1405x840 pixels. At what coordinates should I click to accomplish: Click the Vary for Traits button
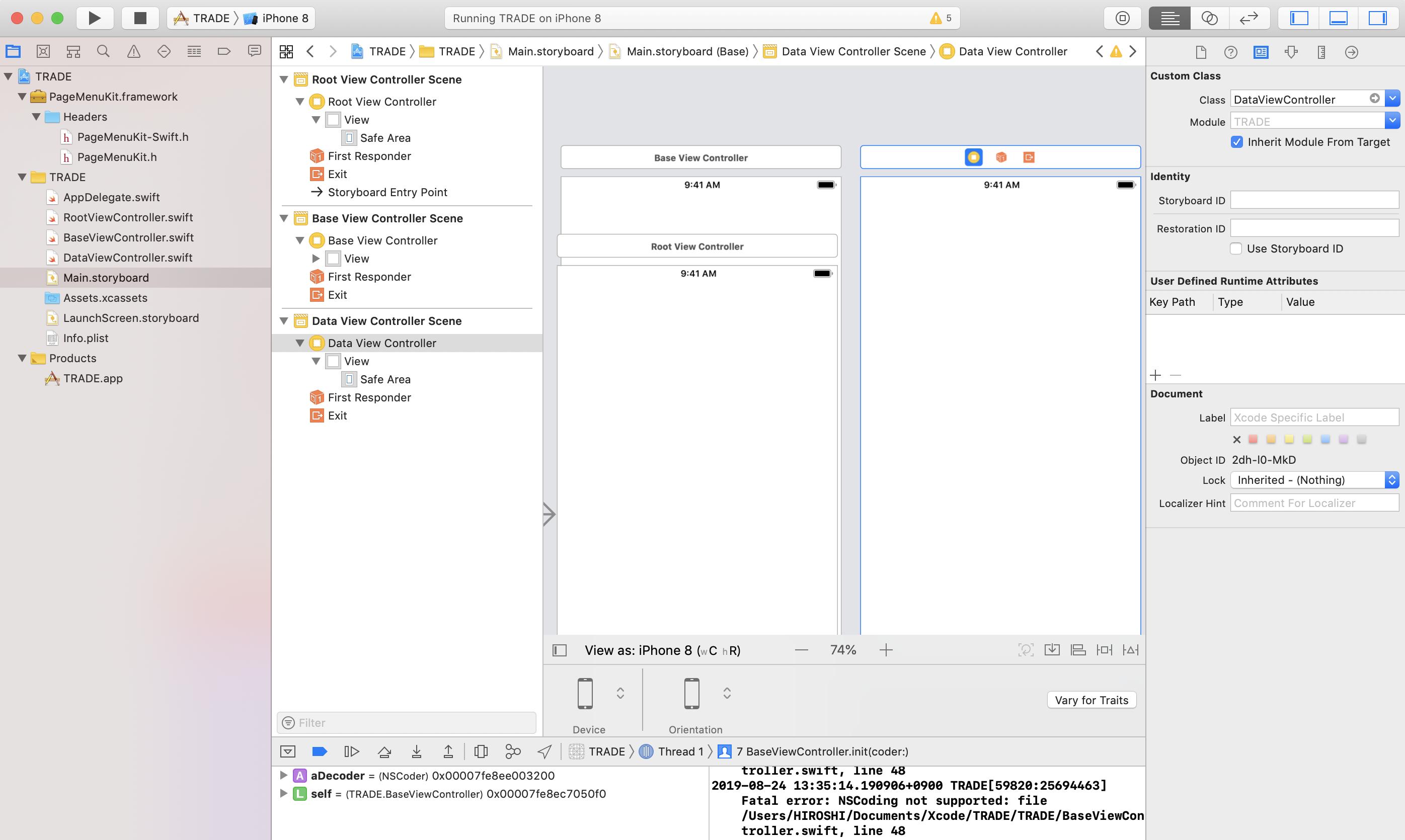[1091, 700]
